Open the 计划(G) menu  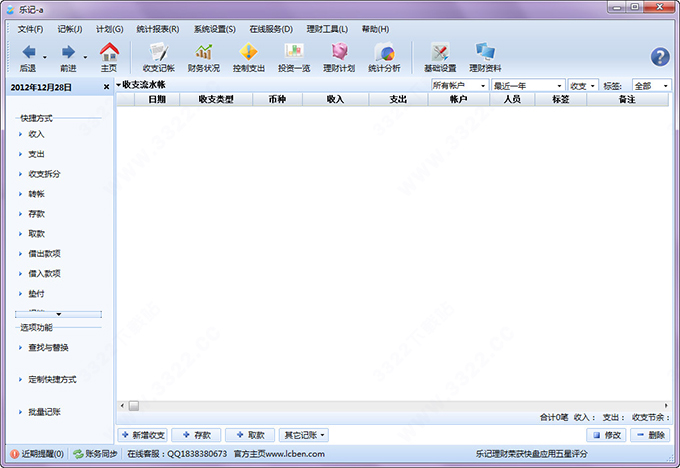coord(109,29)
